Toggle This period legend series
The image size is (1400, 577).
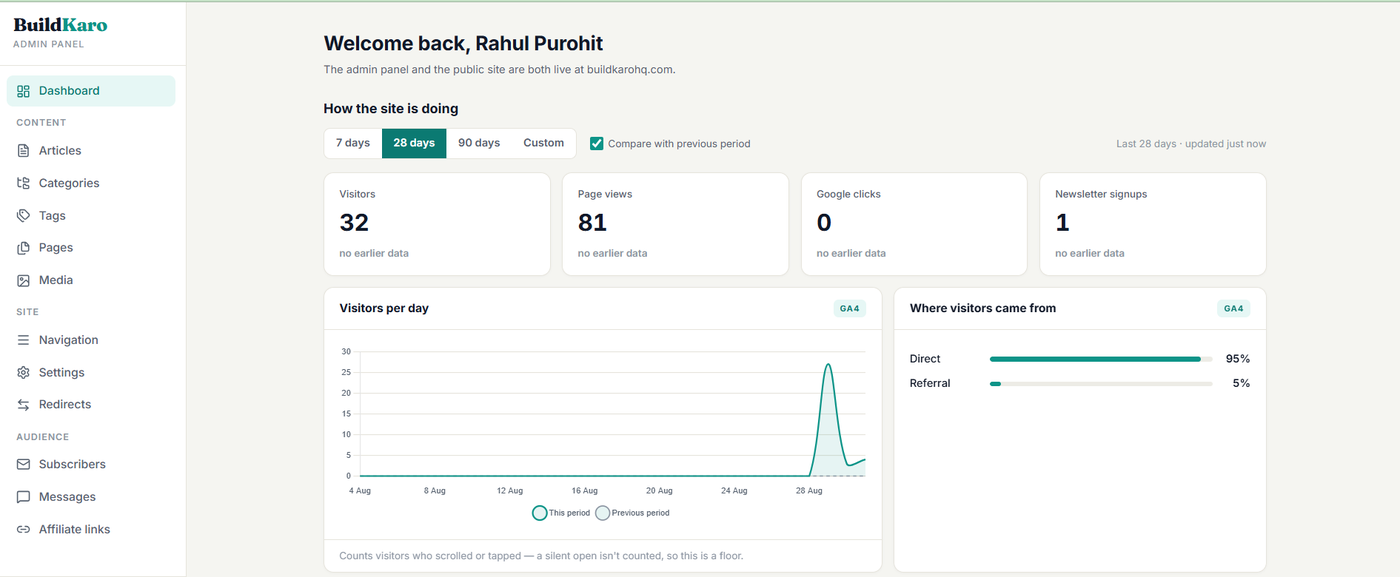(x=562, y=513)
